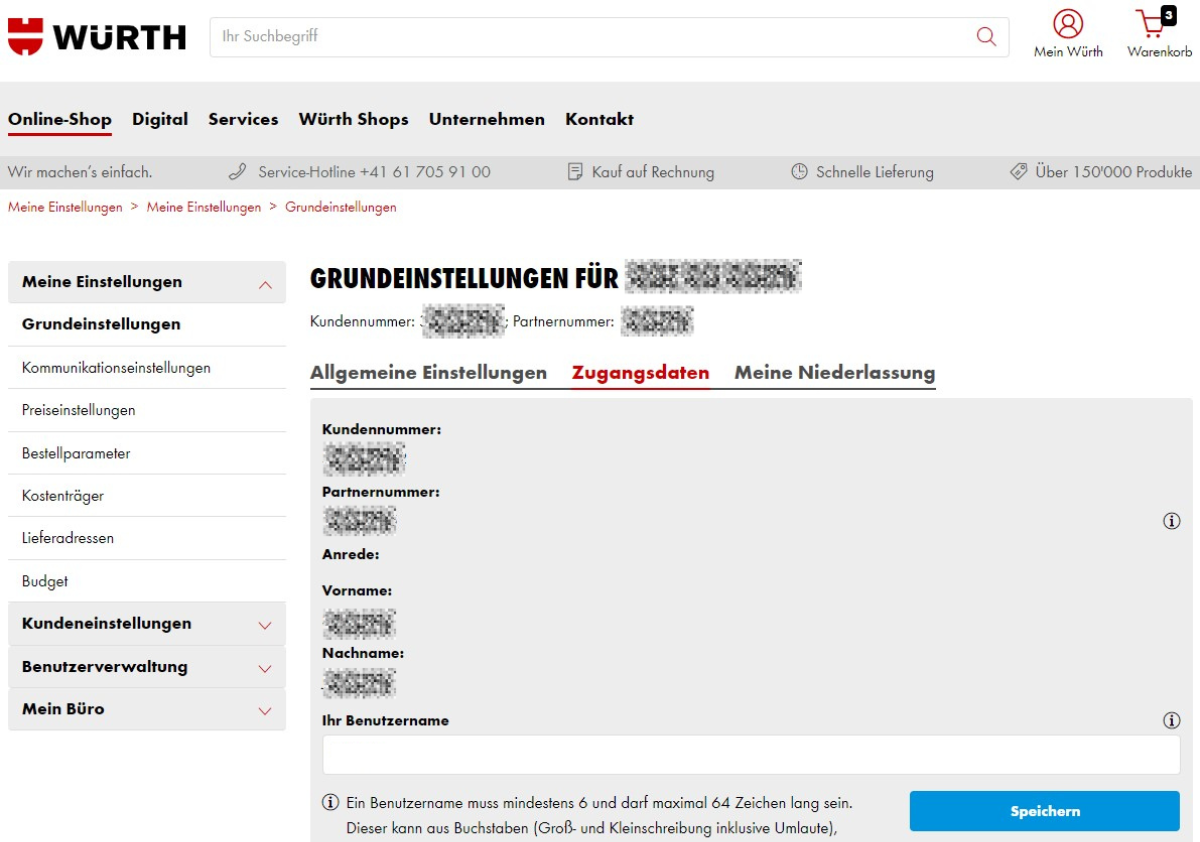Viewport: 1200px width, 842px height.
Task: Open Preiseinstellungen in the sidebar
Action: pos(147,411)
